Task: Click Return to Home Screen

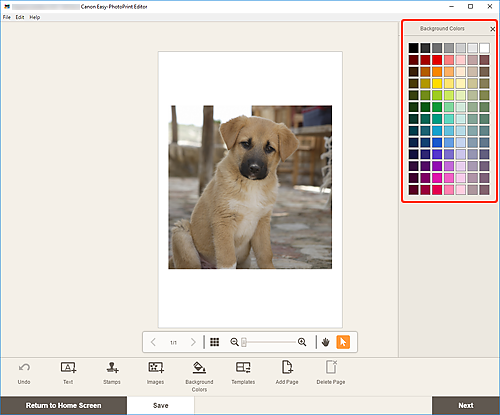Action: click(63, 405)
